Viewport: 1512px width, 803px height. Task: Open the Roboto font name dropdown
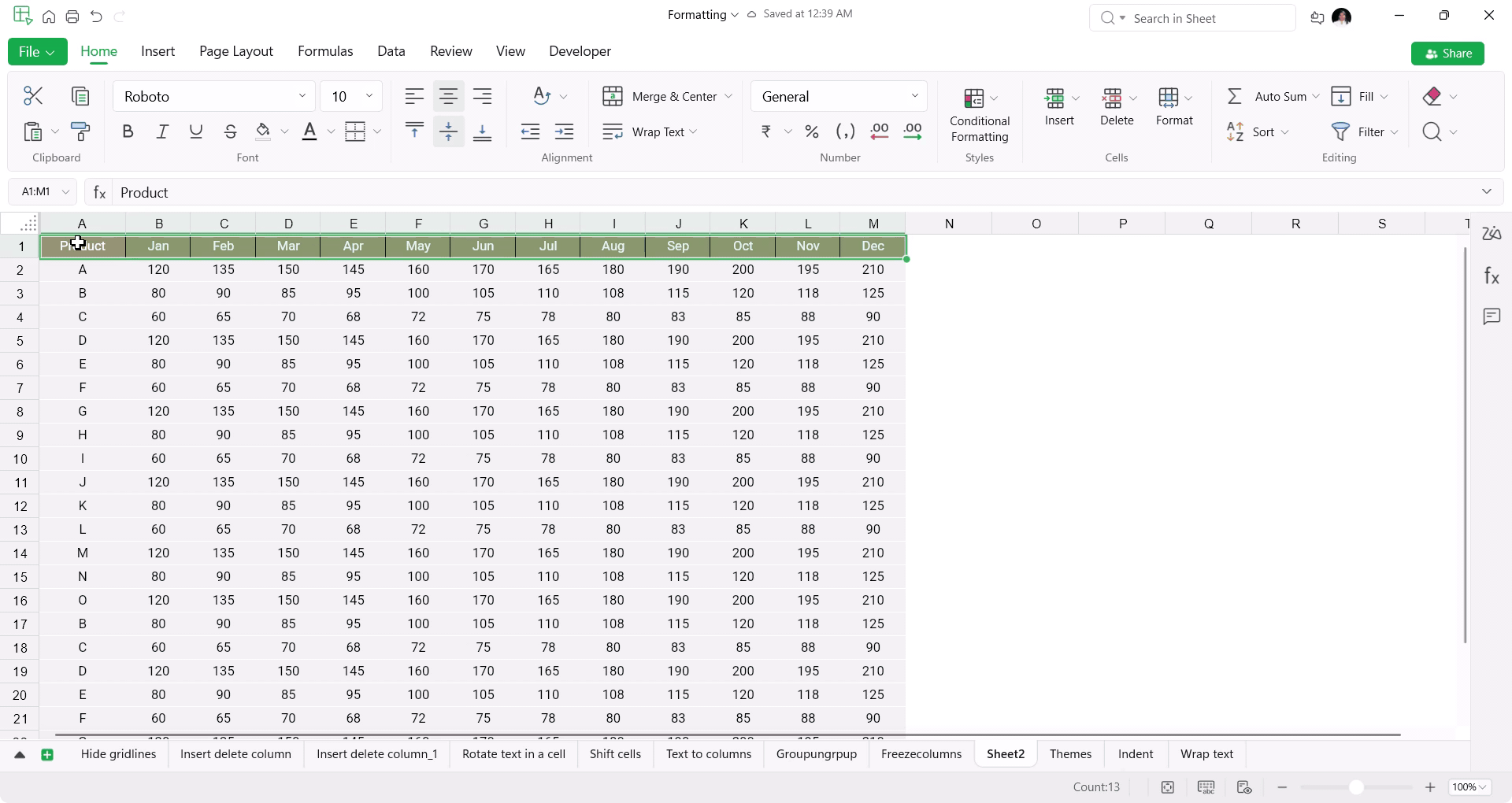pyautogui.click(x=302, y=96)
